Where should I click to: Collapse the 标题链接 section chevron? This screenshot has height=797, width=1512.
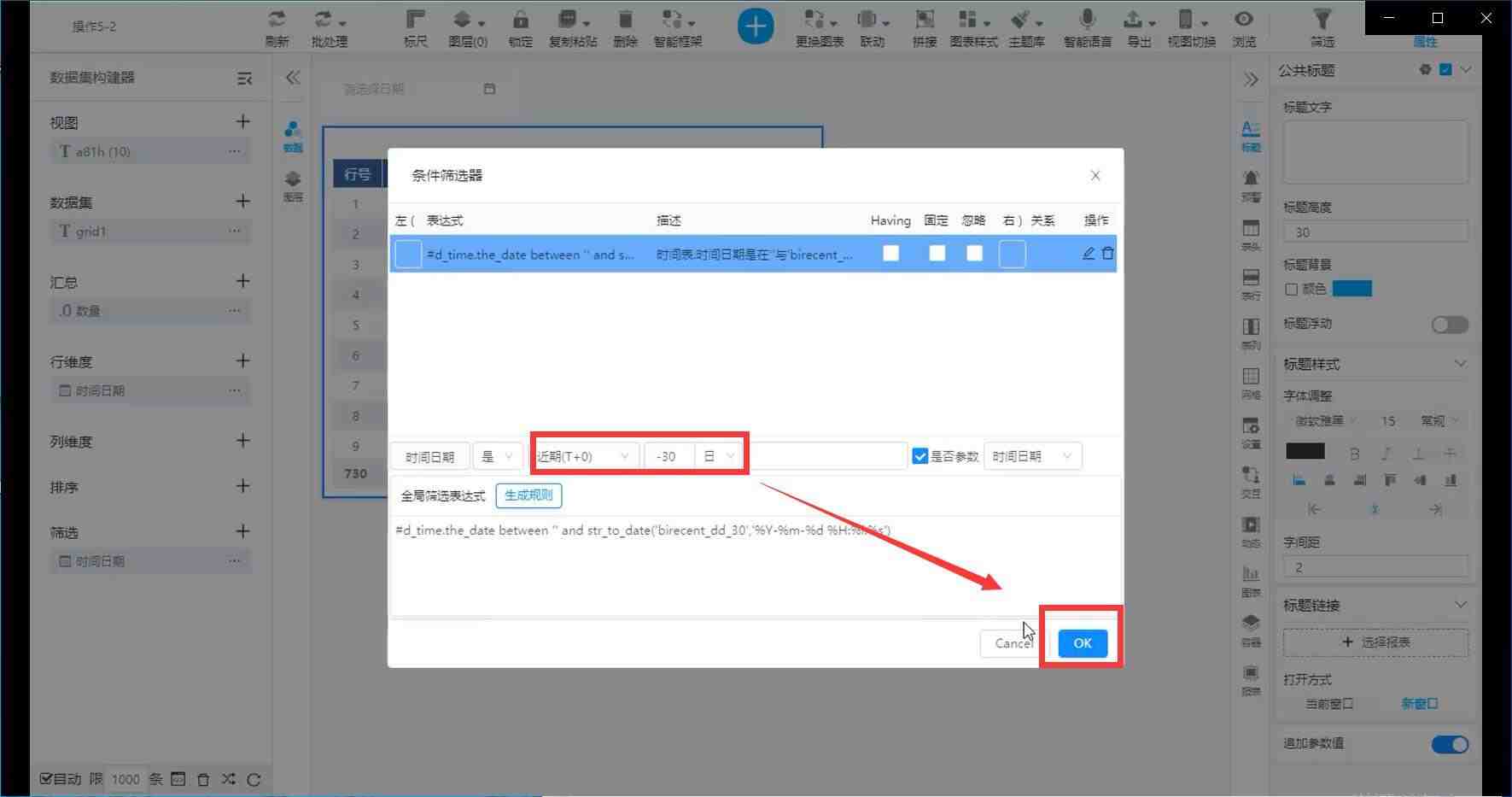click(1460, 605)
